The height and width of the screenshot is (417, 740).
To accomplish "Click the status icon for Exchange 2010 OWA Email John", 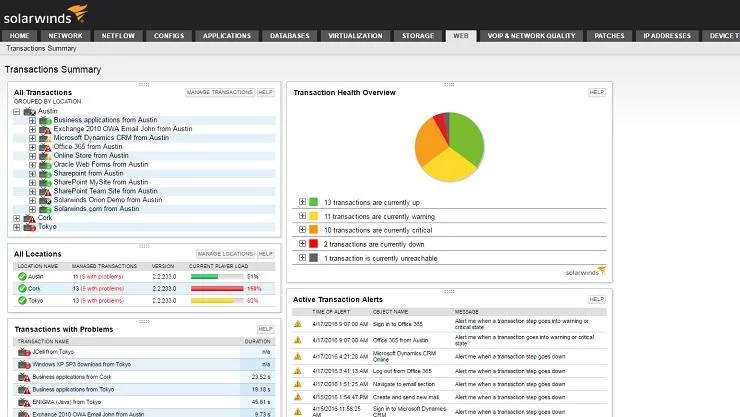I will 45,129.
